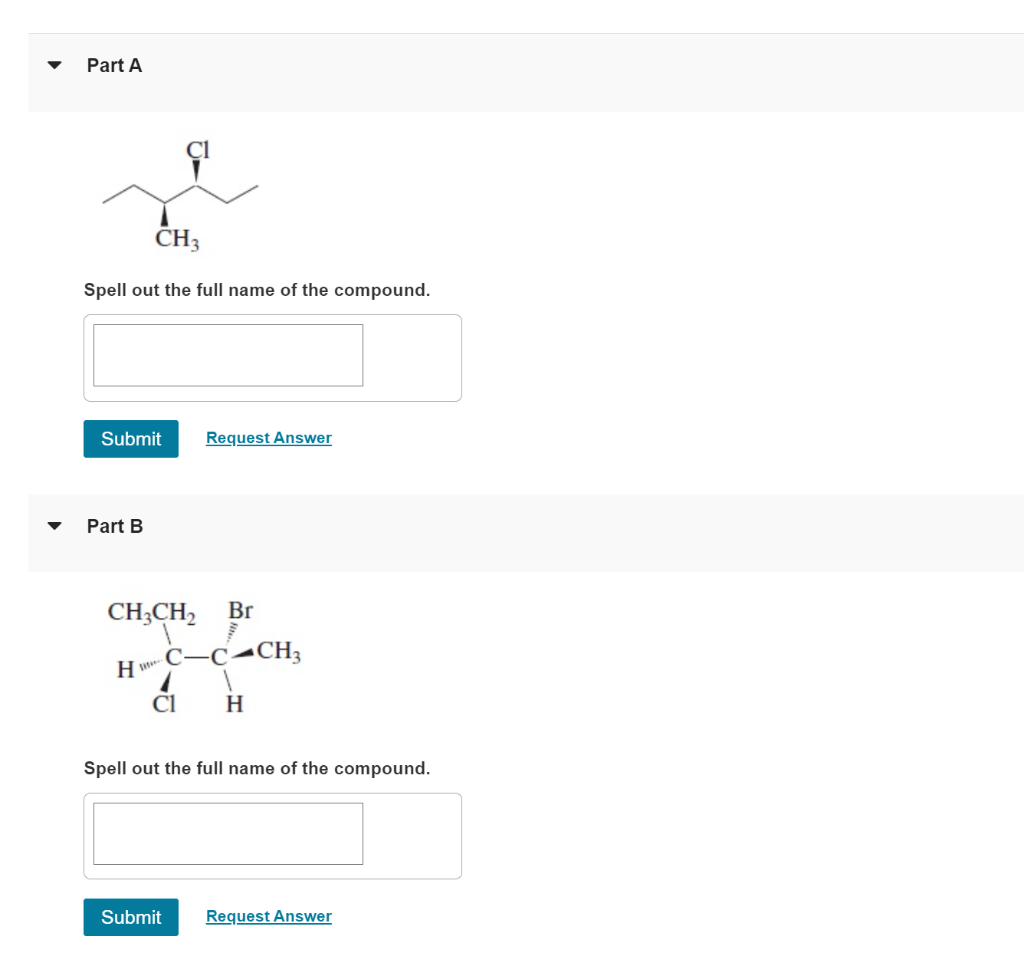Select the Part B heading
The width and height of the screenshot is (1024, 966).
[114, 525]
